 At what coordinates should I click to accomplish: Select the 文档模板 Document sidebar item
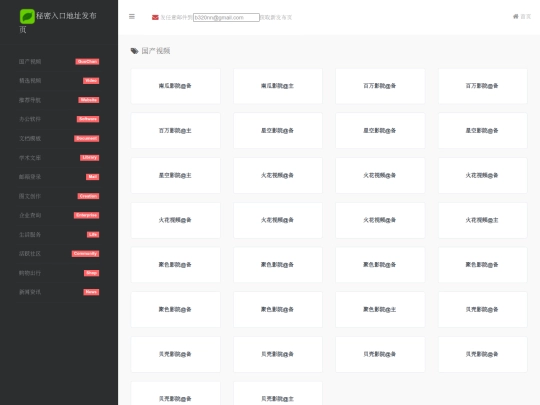tap(59, 138)
